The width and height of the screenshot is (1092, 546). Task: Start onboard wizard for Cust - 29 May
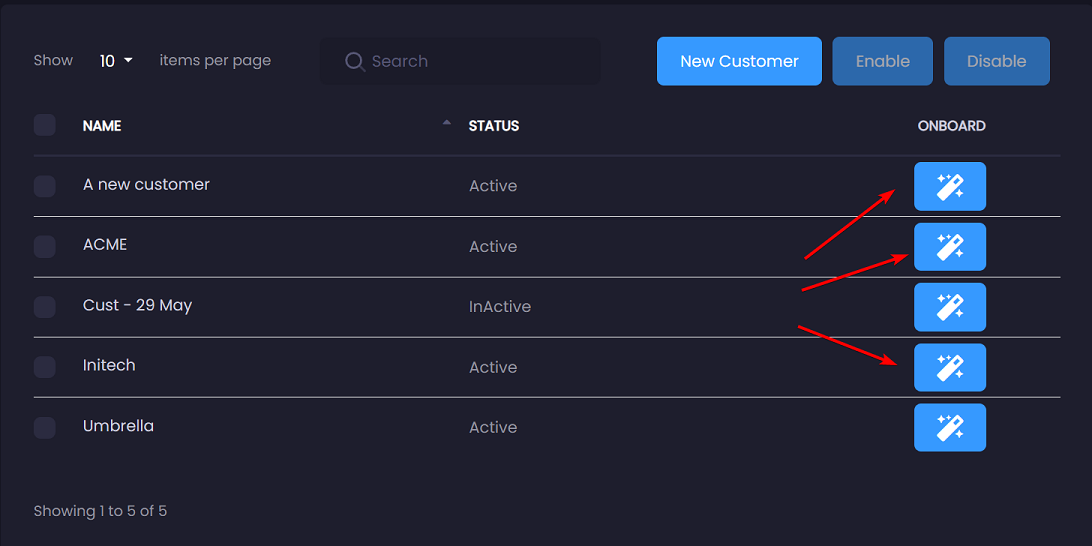click(x=950, y=307)
